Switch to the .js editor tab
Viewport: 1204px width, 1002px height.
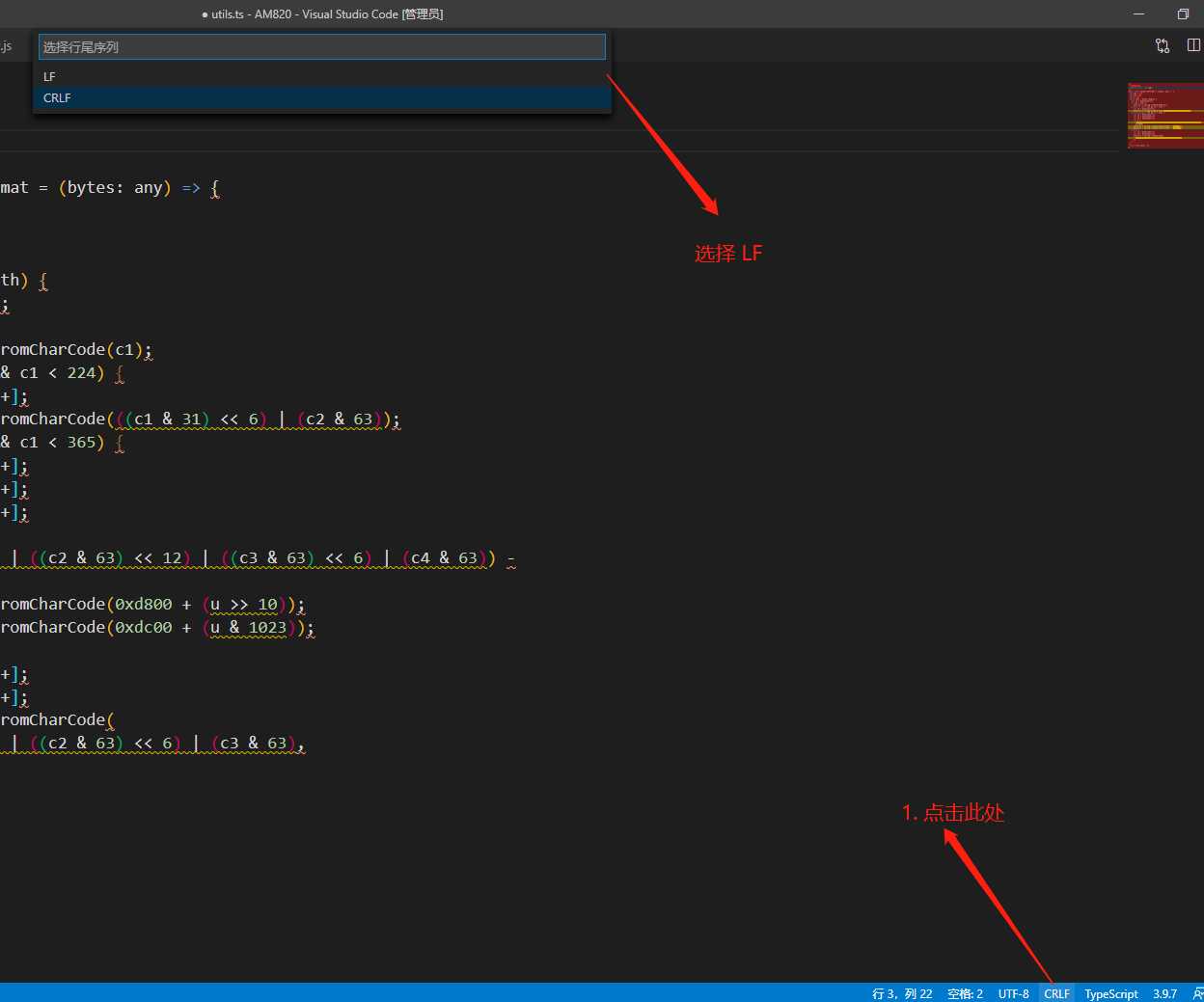(x=6, y=46)
